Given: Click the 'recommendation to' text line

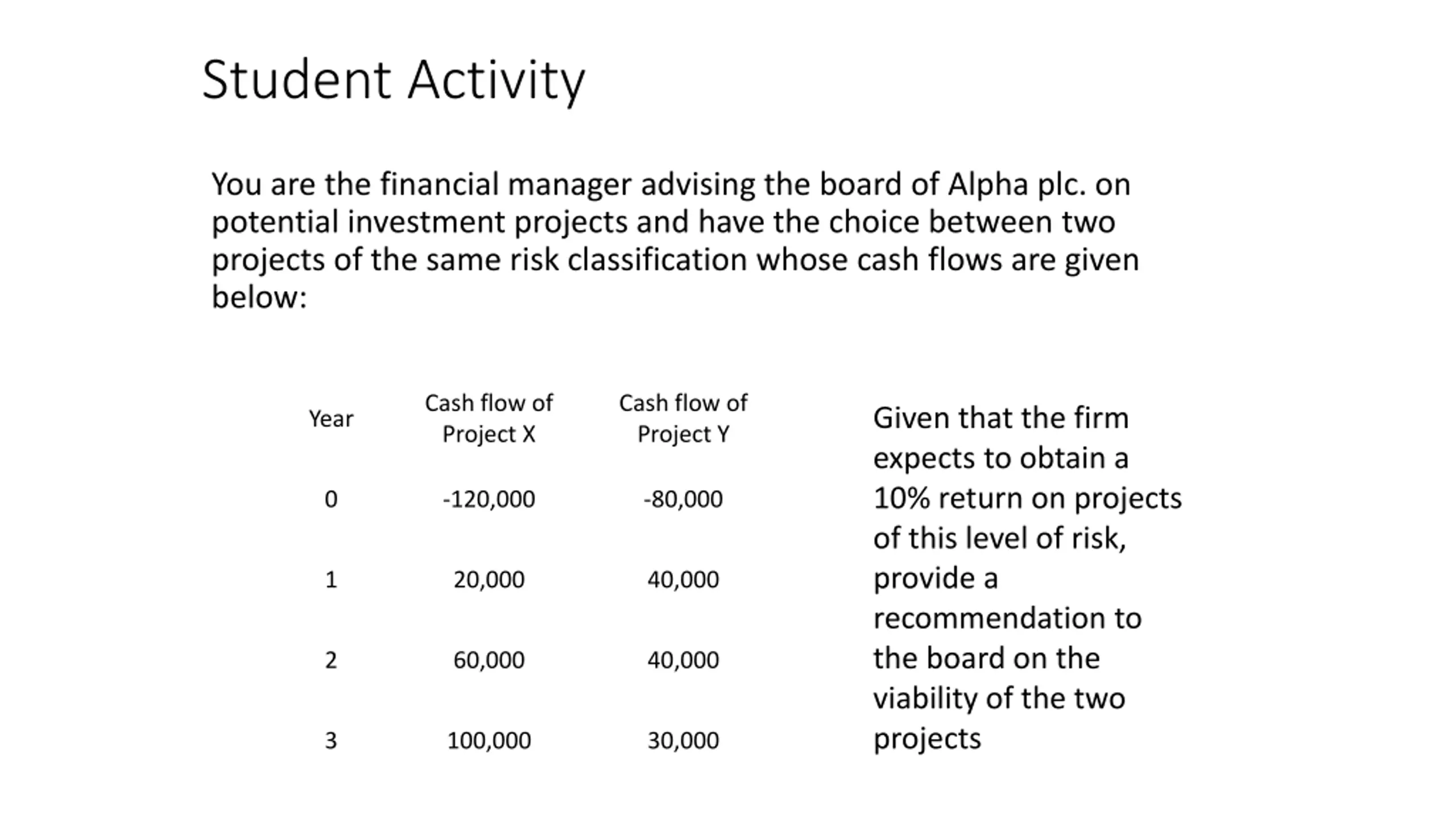Looking at the screenshot, I should [1007, 618].
